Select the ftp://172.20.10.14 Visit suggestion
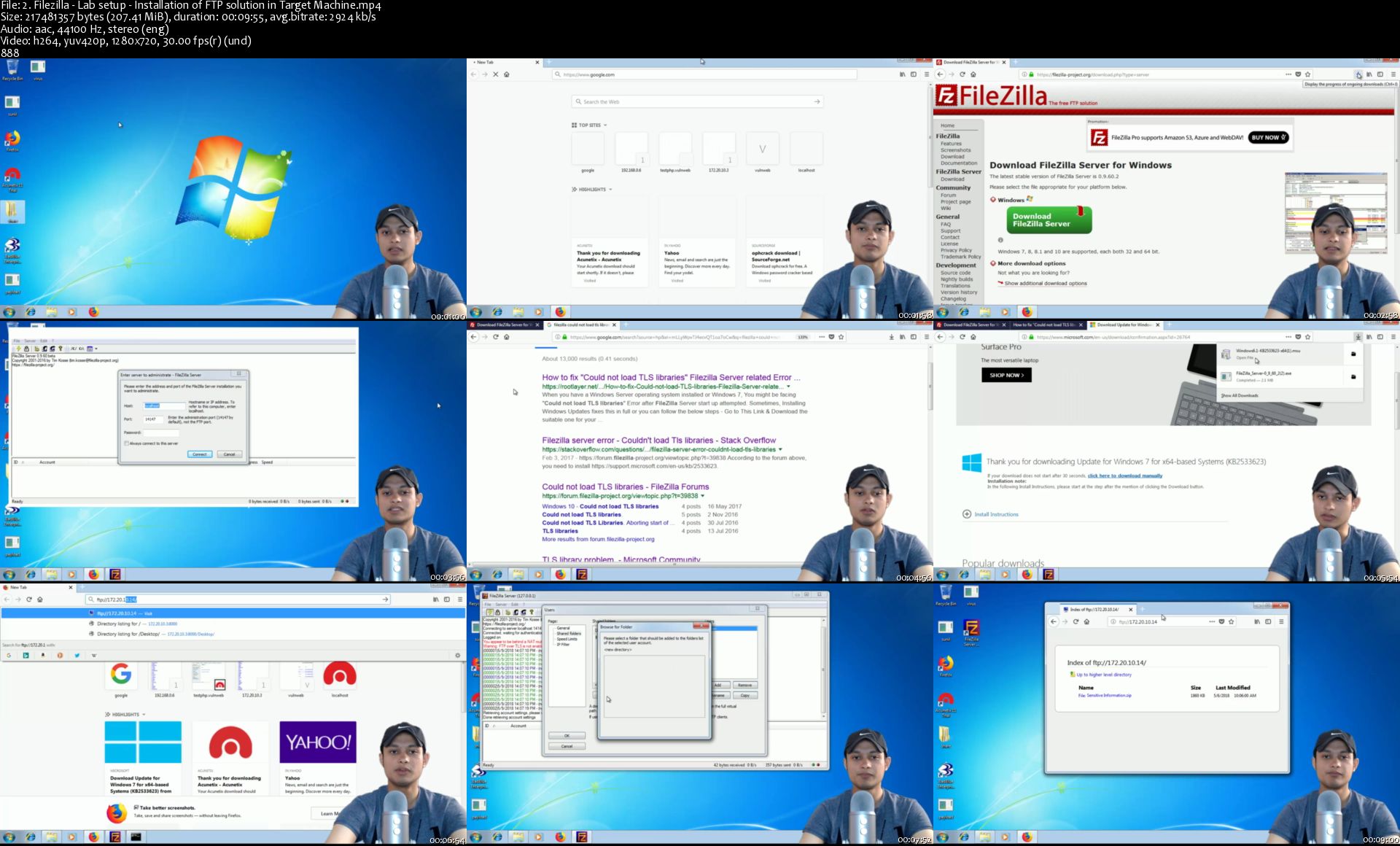Screen dimensions: 1400x846 coord(233,613)
